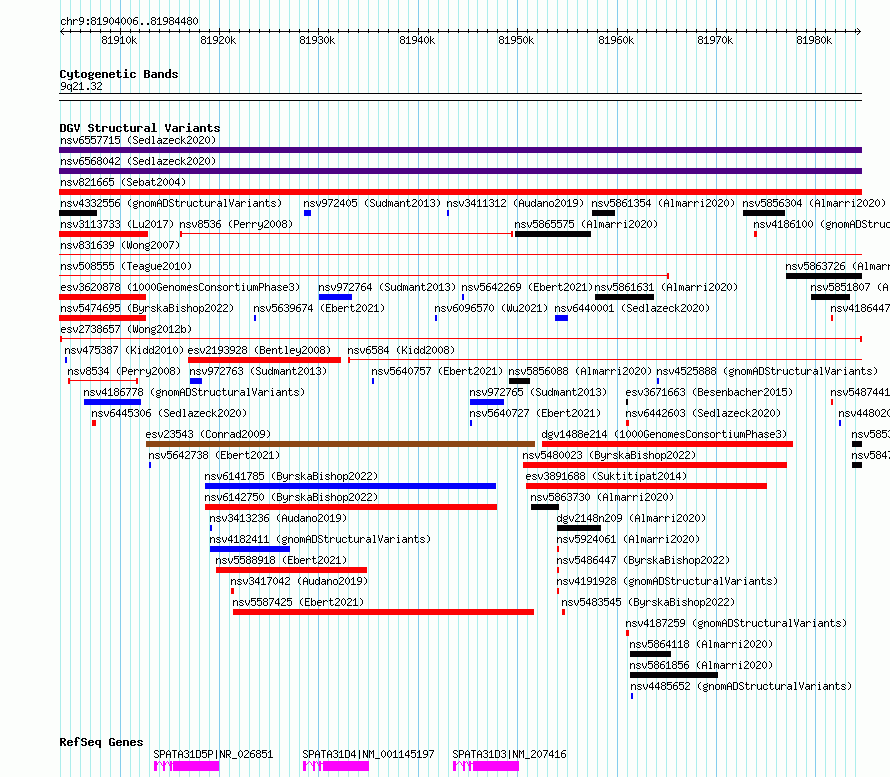The width and height of the screenshot is (890, 777).
Task: Click the red nsv6142750 (ByrskaBishop2022) bar
Action: click(x=351, y=507)
